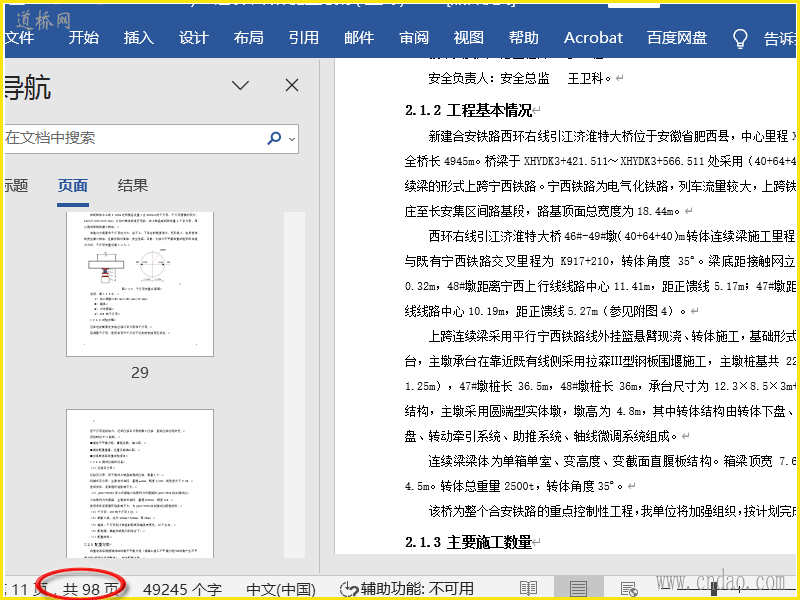
Task: Click heading 2.1.3 主要施工数量
Action: click(x=468, y=542)
